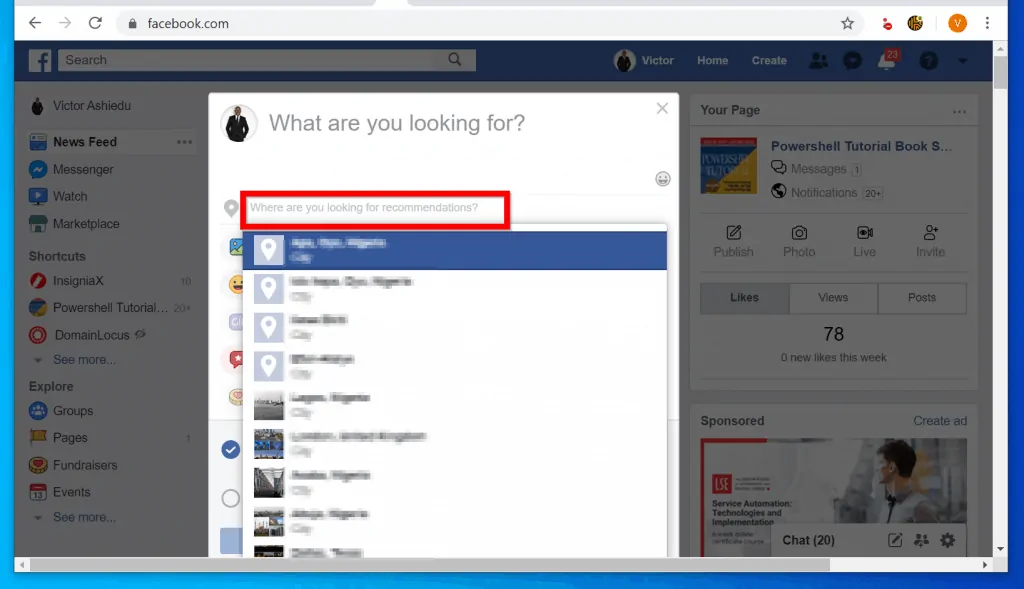Click the Photo icon on Your Page panel
The image size is (1024, 589).
click(799, 242)
